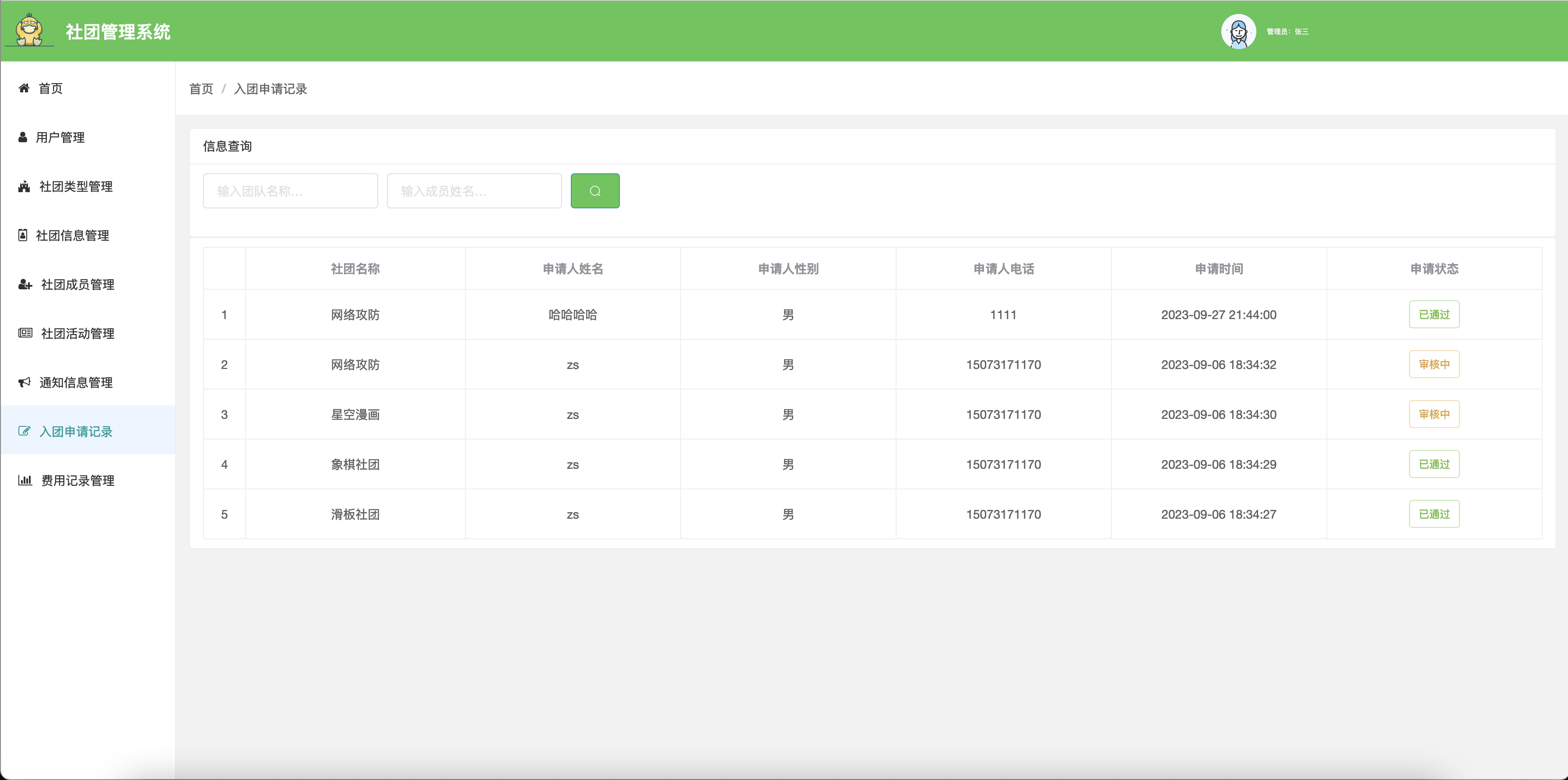The height and width of the screenshot is (780, 1568).
Task: Click the 申请时间 column header
Action: pyautogui.click(x=1219, y=269)
